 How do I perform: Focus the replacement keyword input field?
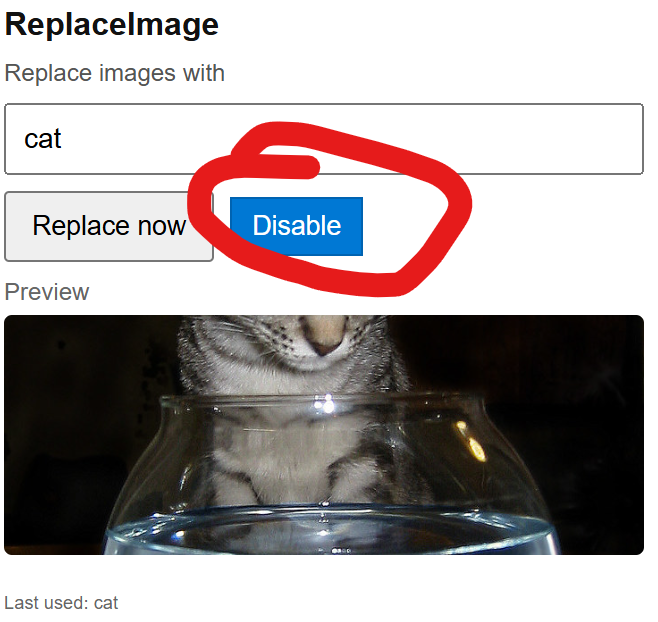(x=324, y=139)
